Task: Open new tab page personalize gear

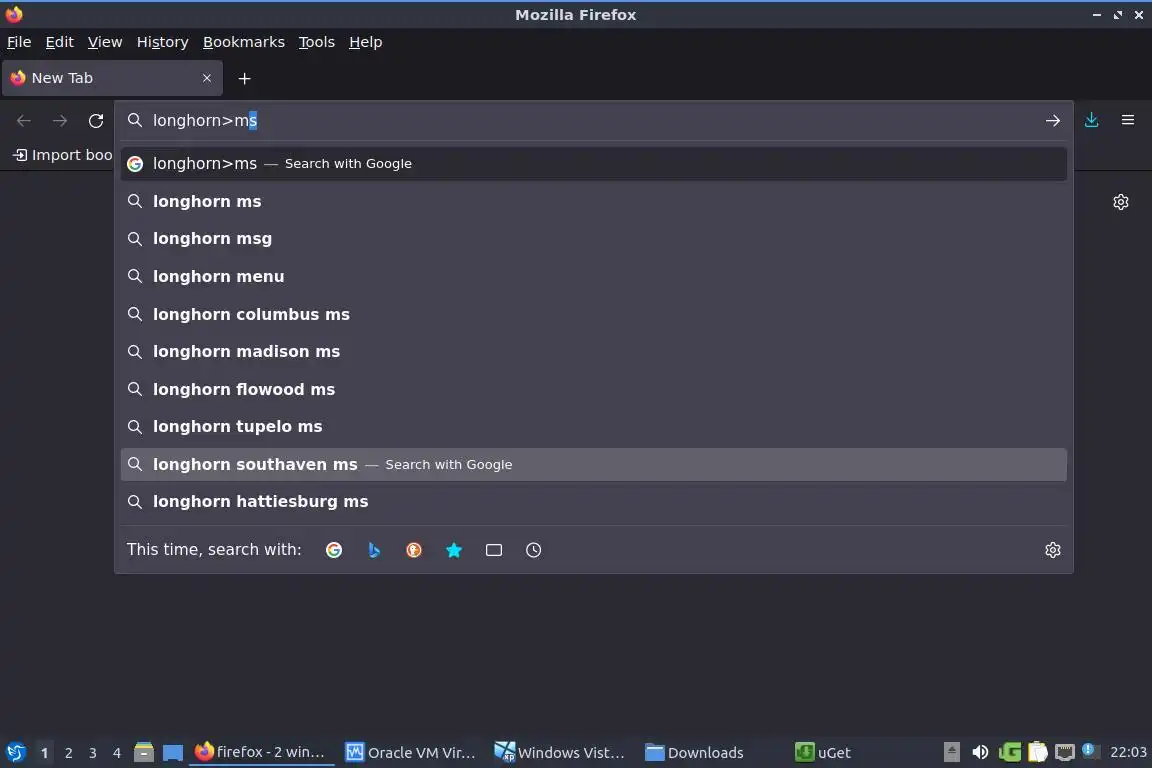Action: pyautogui.click(x=1120, y=201)
